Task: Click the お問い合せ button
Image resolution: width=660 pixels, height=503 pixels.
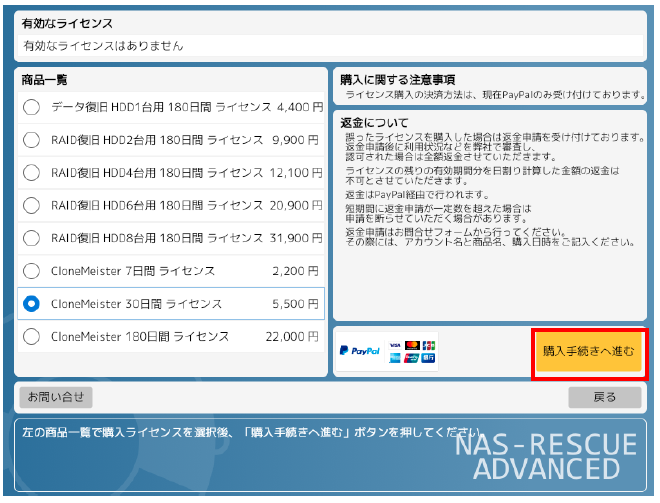Action: click(55, 397)
